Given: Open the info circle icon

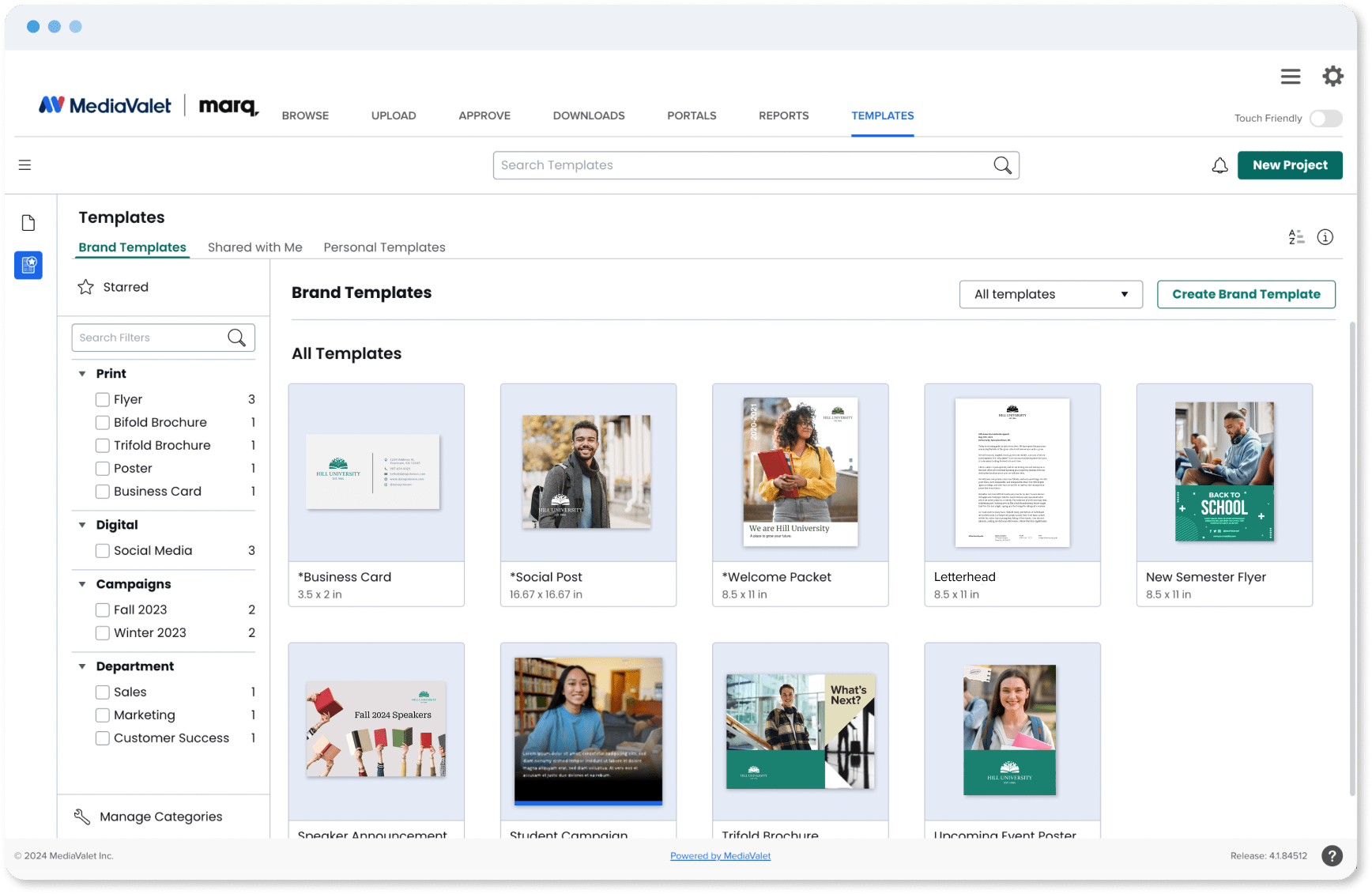Looking at the screenshot, I should [x=1325, y=237].
